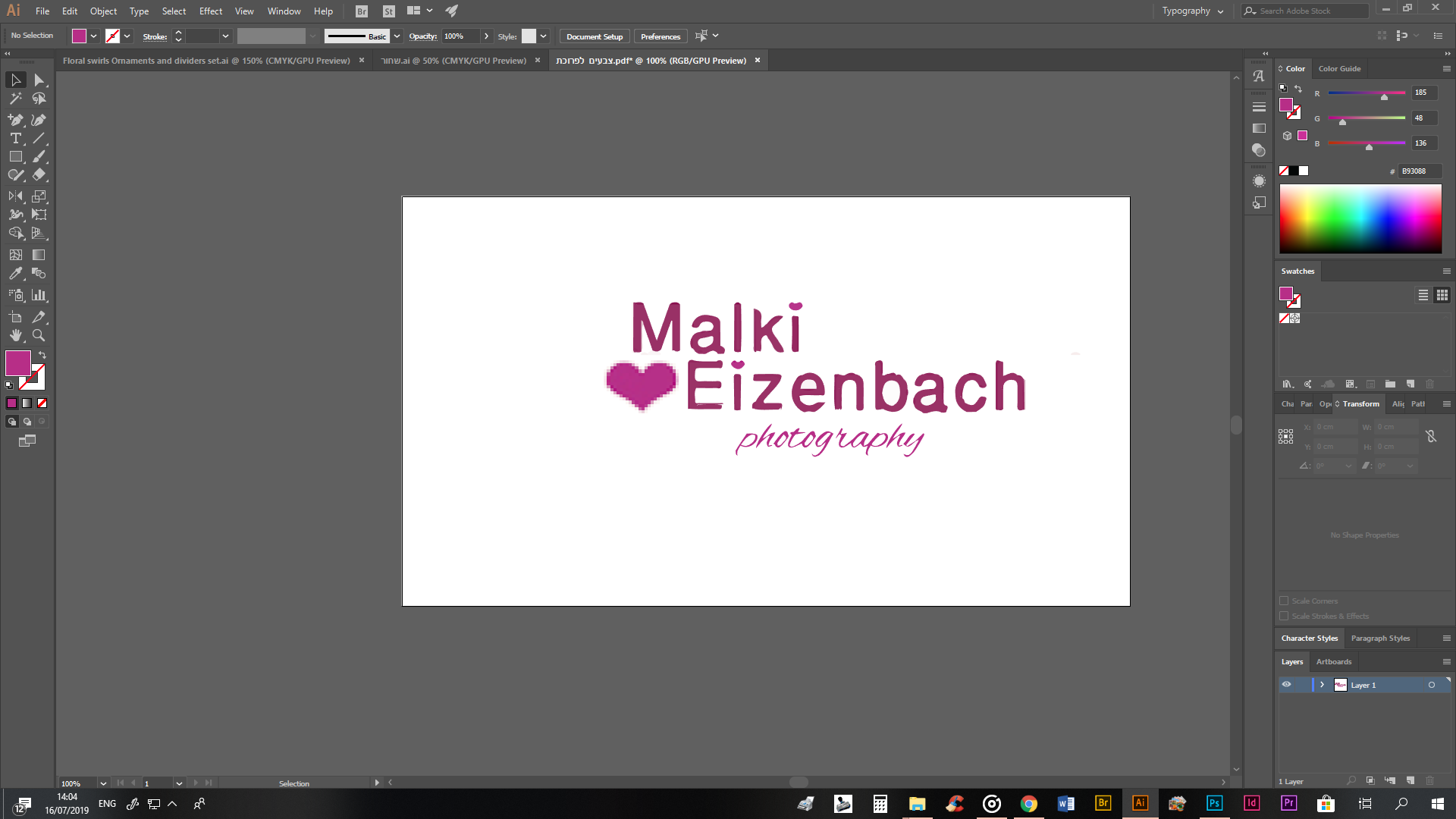Expand Layer 1 contents
The image size is (1456, 819).
click(x=1322, y=685)
